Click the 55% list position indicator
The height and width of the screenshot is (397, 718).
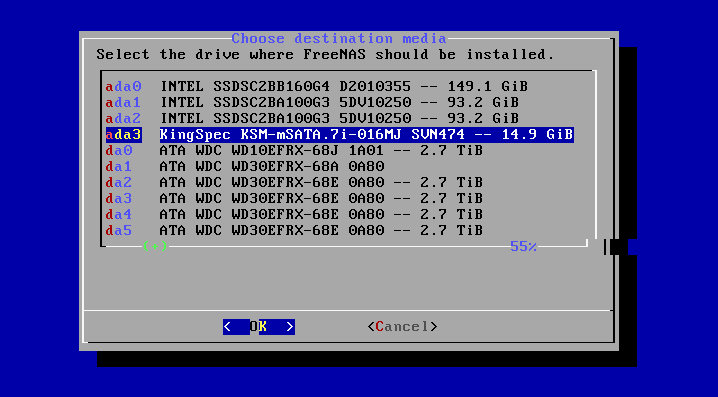pyautogui.click(x=523, y=247)
